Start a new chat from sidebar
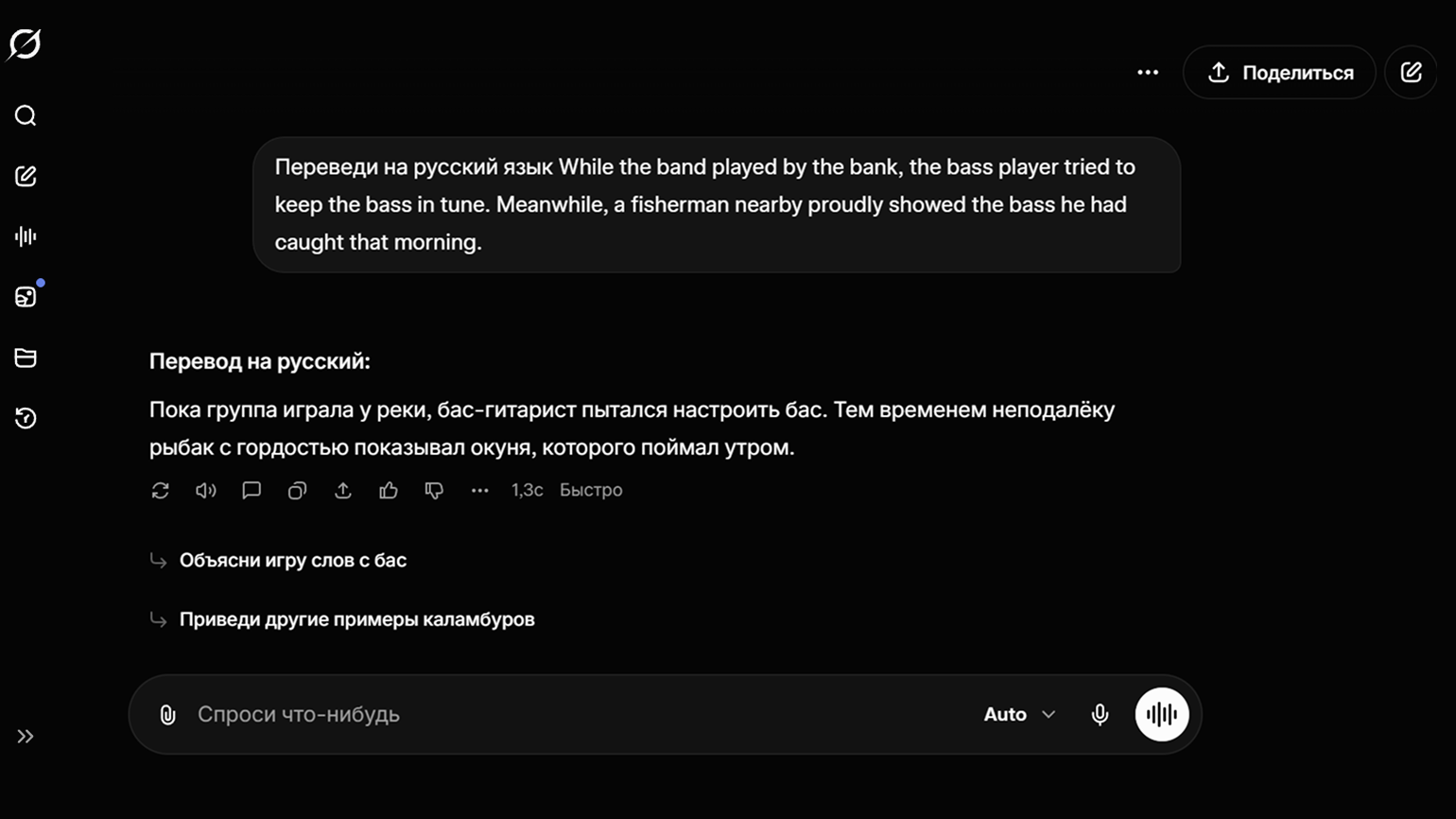The width and height of the screenshot is (1456, 819). tap(26, 176)
